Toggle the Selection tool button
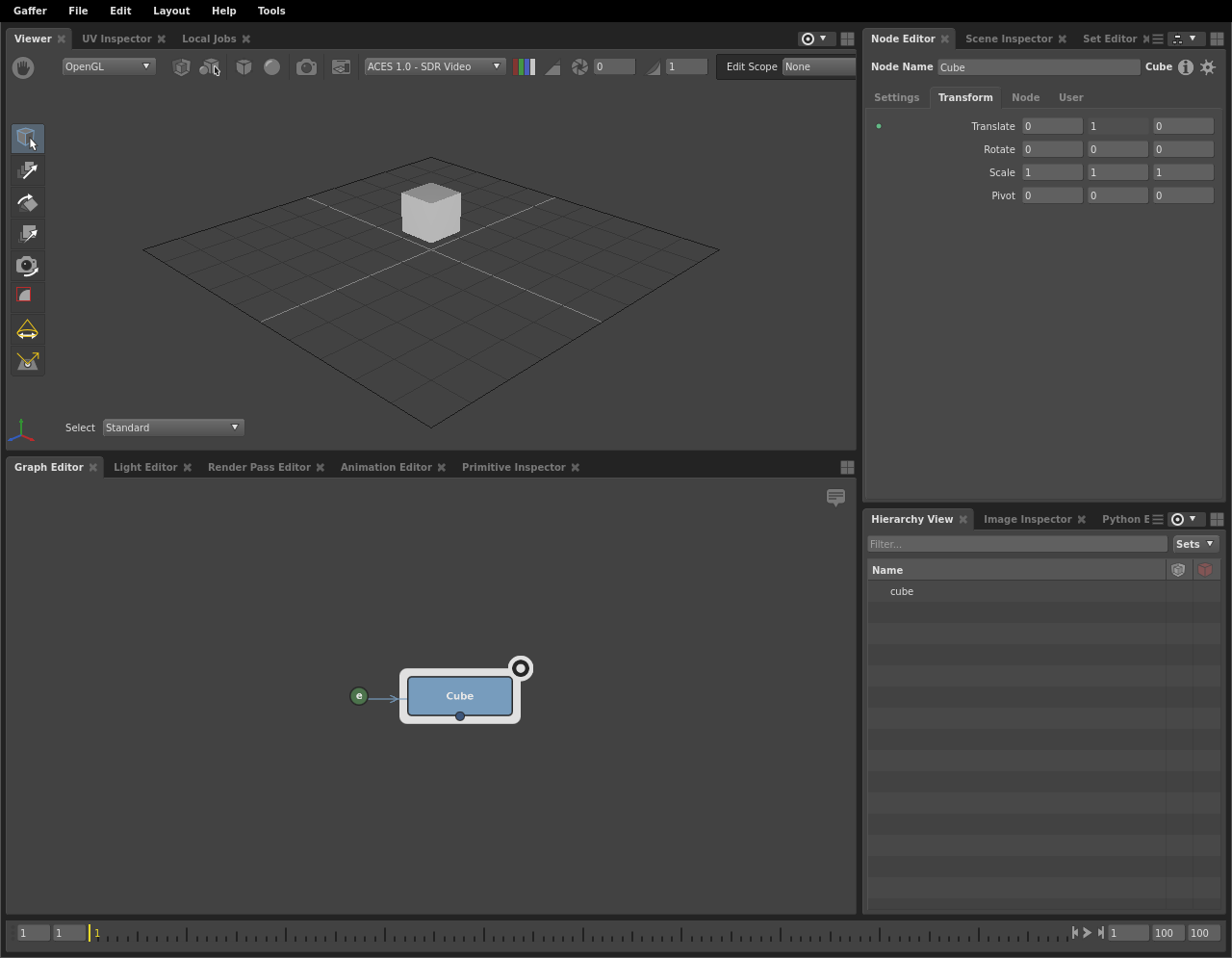The width and height of the screenshot is (1232, 958). 28,139
